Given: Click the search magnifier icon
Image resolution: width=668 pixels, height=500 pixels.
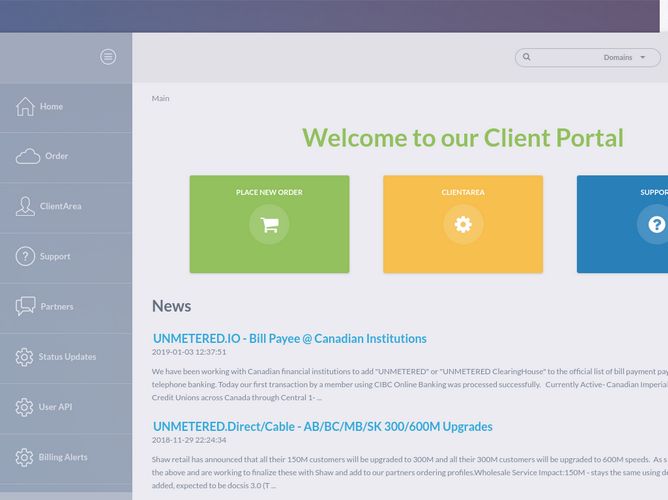Looking at the screenshot, I should click(527, 57).
